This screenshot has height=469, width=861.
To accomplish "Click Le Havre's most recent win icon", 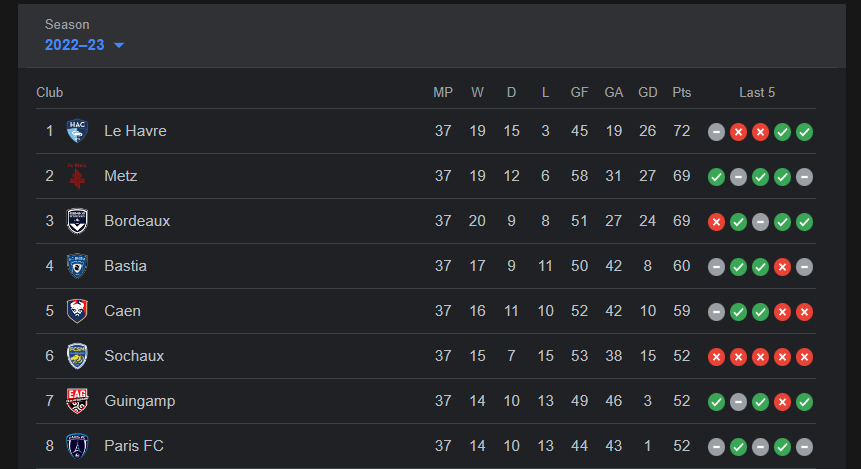I will 804,132.
